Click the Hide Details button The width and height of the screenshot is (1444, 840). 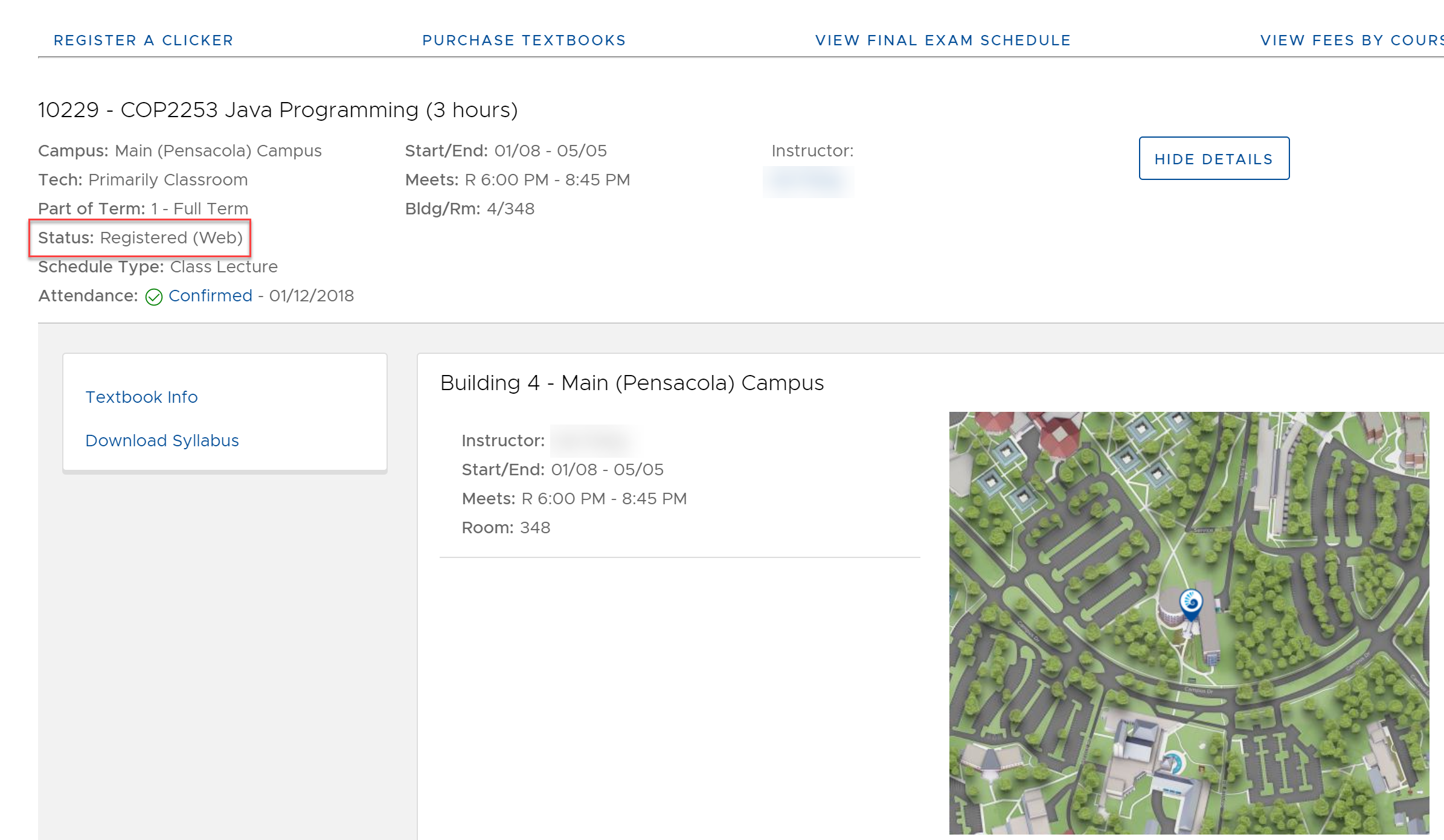1214,158
